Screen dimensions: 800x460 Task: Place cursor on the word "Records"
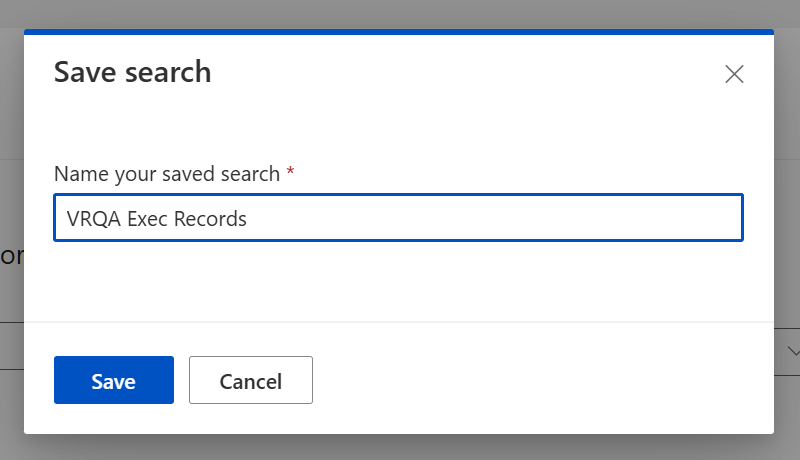[x=210, y=219]
